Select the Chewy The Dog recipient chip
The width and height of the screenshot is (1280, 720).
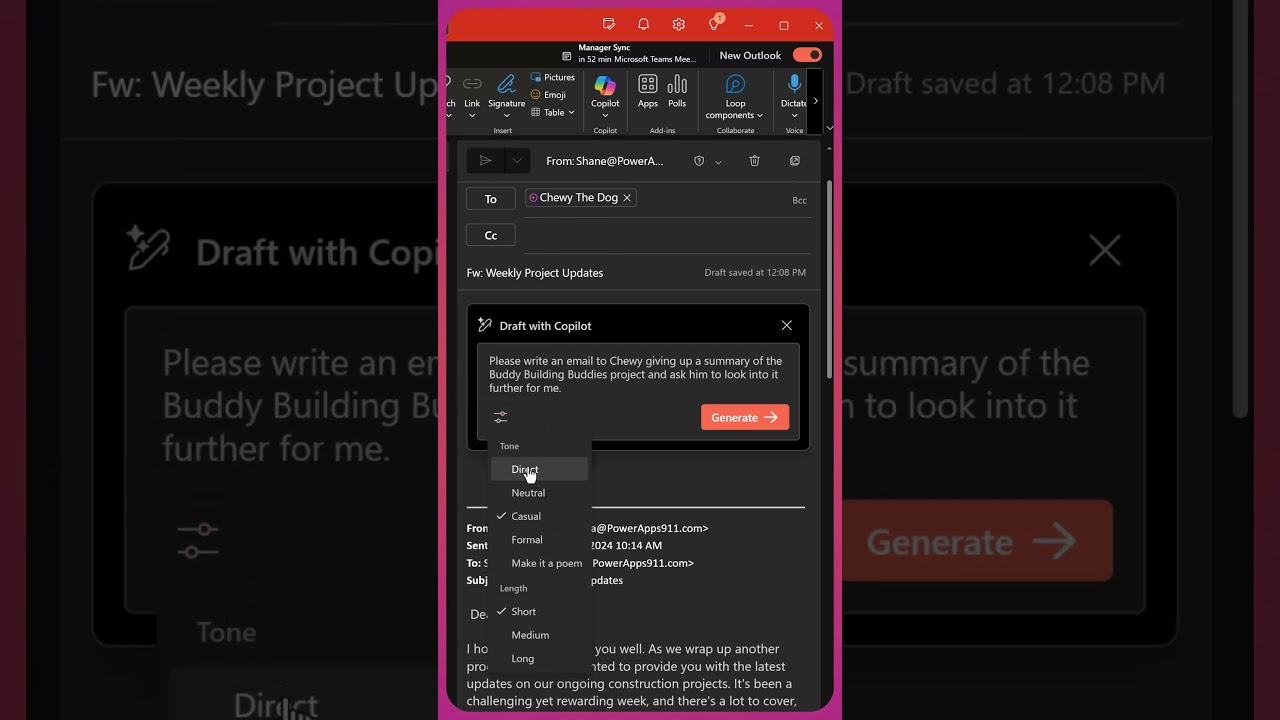coord(579,198)
